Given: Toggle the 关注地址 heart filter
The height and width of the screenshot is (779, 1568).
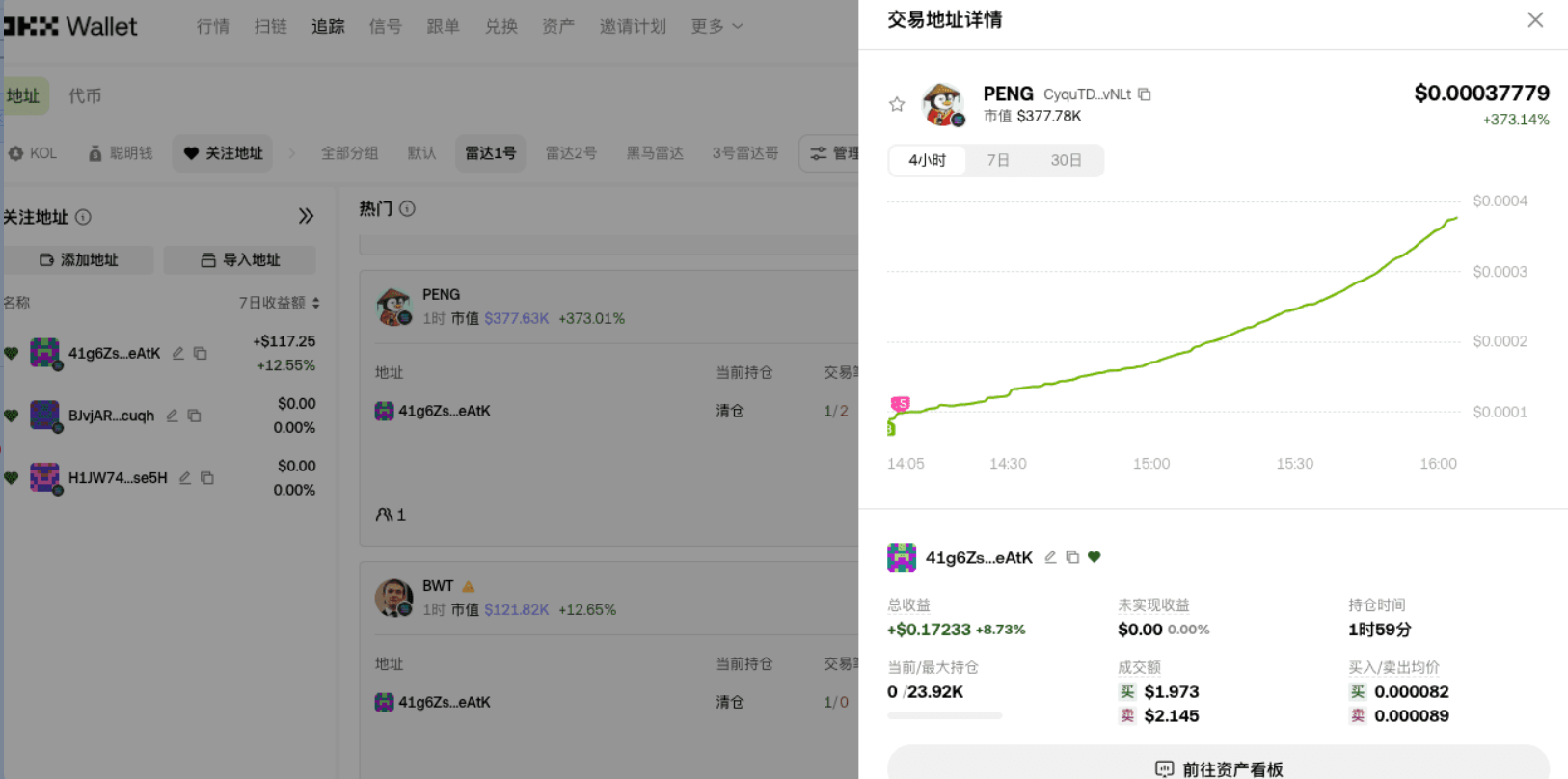Looking at the screenshot, I should pyautogui.click(x=223, y=153).
